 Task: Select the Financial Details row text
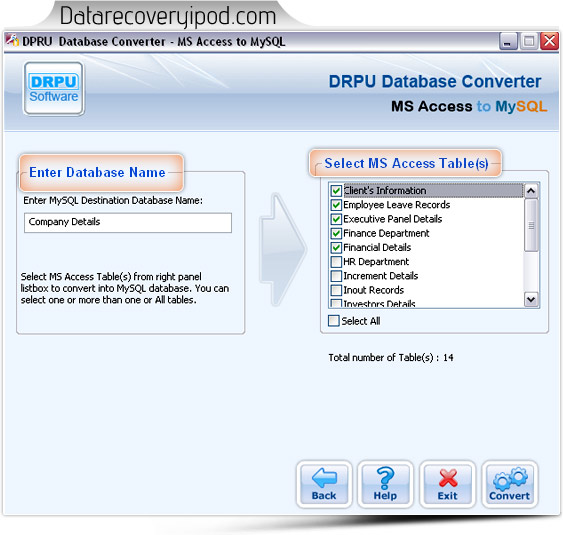click(x=377, y=247)
